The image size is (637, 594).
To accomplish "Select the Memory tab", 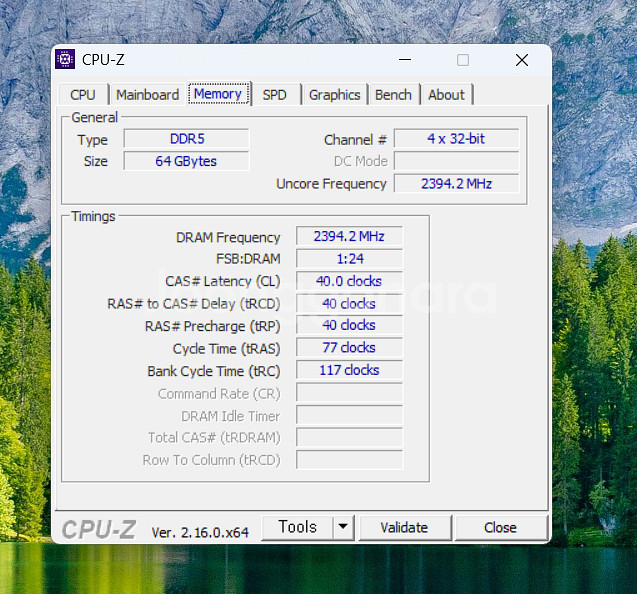I will (218, 94).
